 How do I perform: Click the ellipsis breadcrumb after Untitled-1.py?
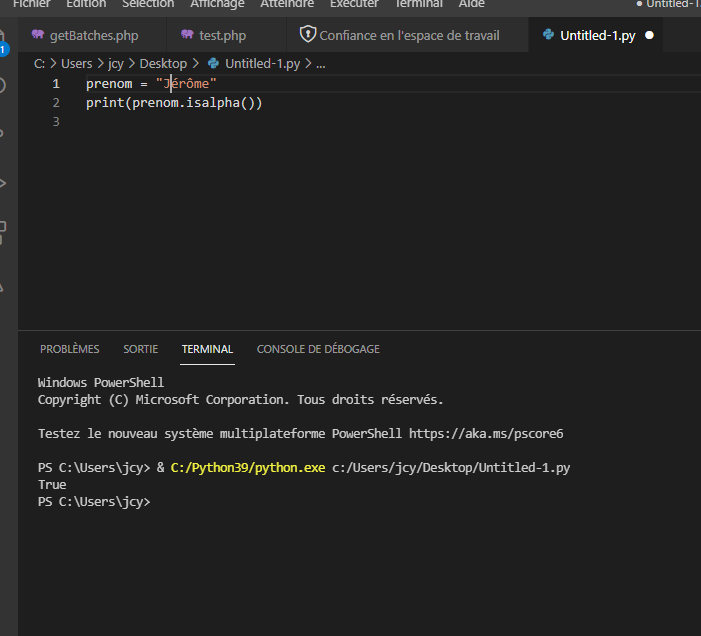pos(321,64)
